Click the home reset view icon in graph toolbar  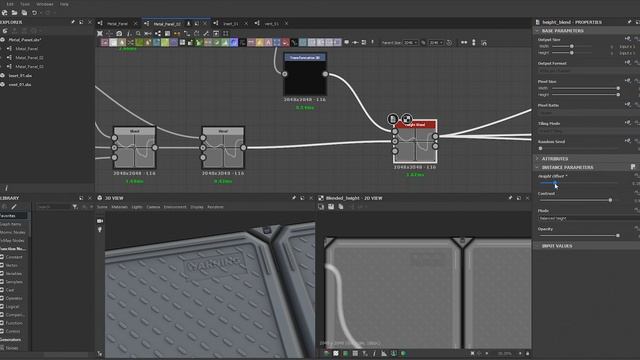tap(484, 42)
